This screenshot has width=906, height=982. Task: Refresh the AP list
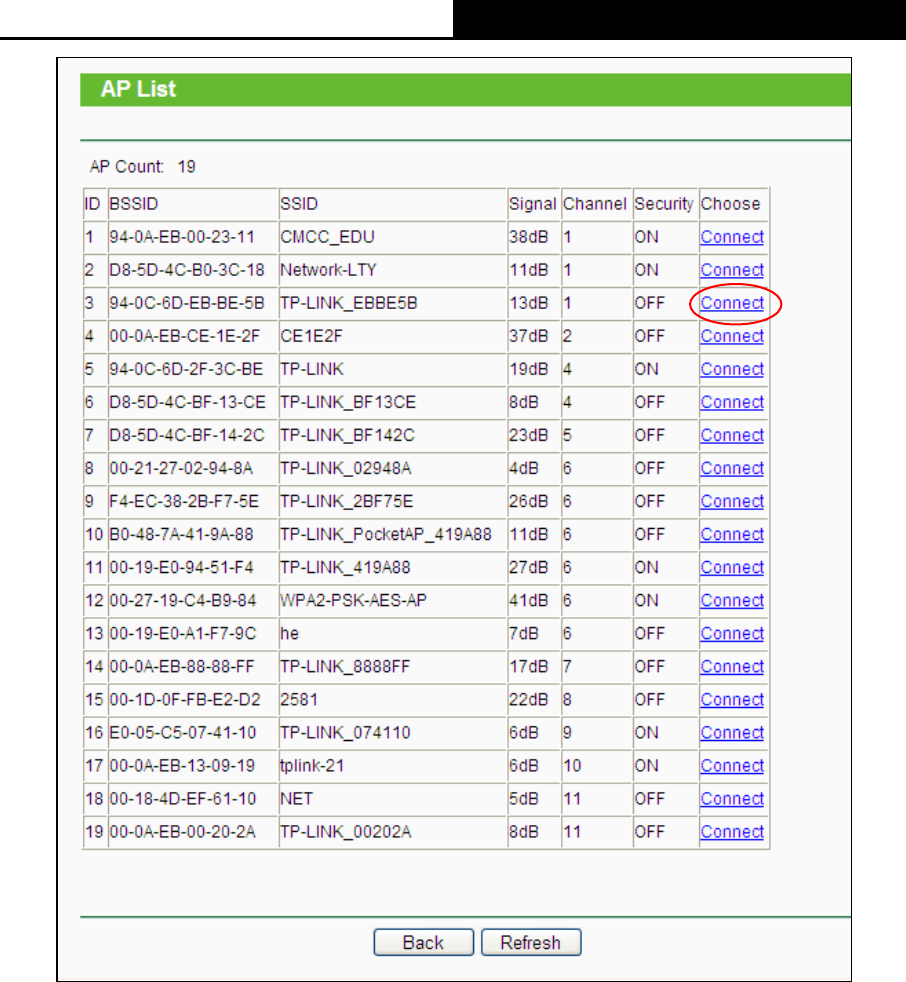pyautogui.click(x=531, y=943)
